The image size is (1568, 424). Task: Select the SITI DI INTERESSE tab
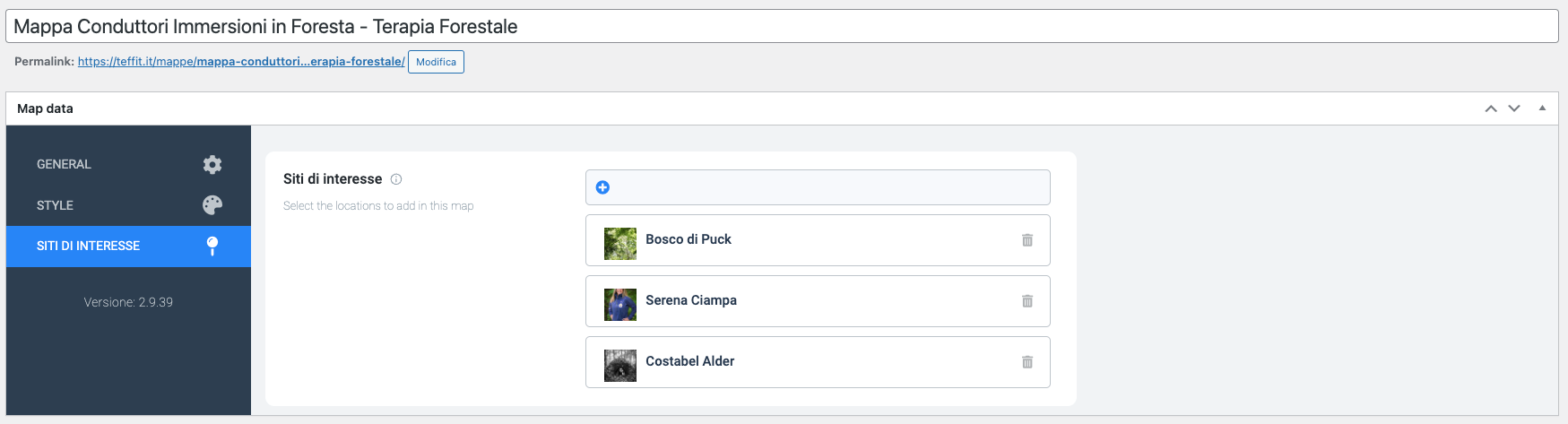[89, 247]
